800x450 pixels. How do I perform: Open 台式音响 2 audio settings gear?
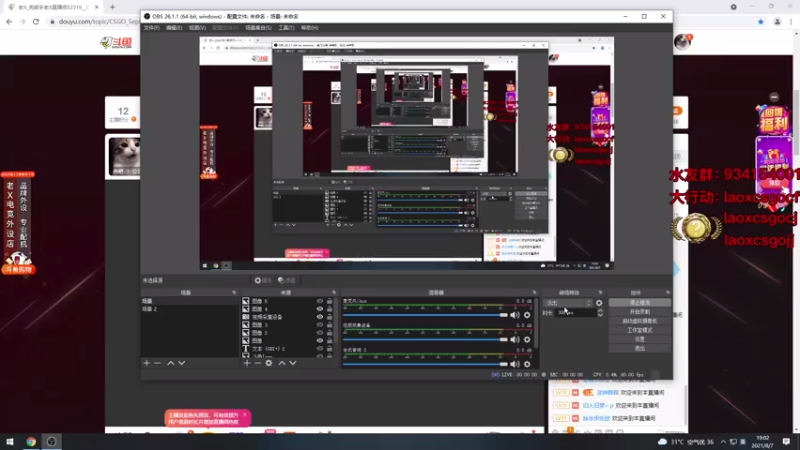pos(527,364)
